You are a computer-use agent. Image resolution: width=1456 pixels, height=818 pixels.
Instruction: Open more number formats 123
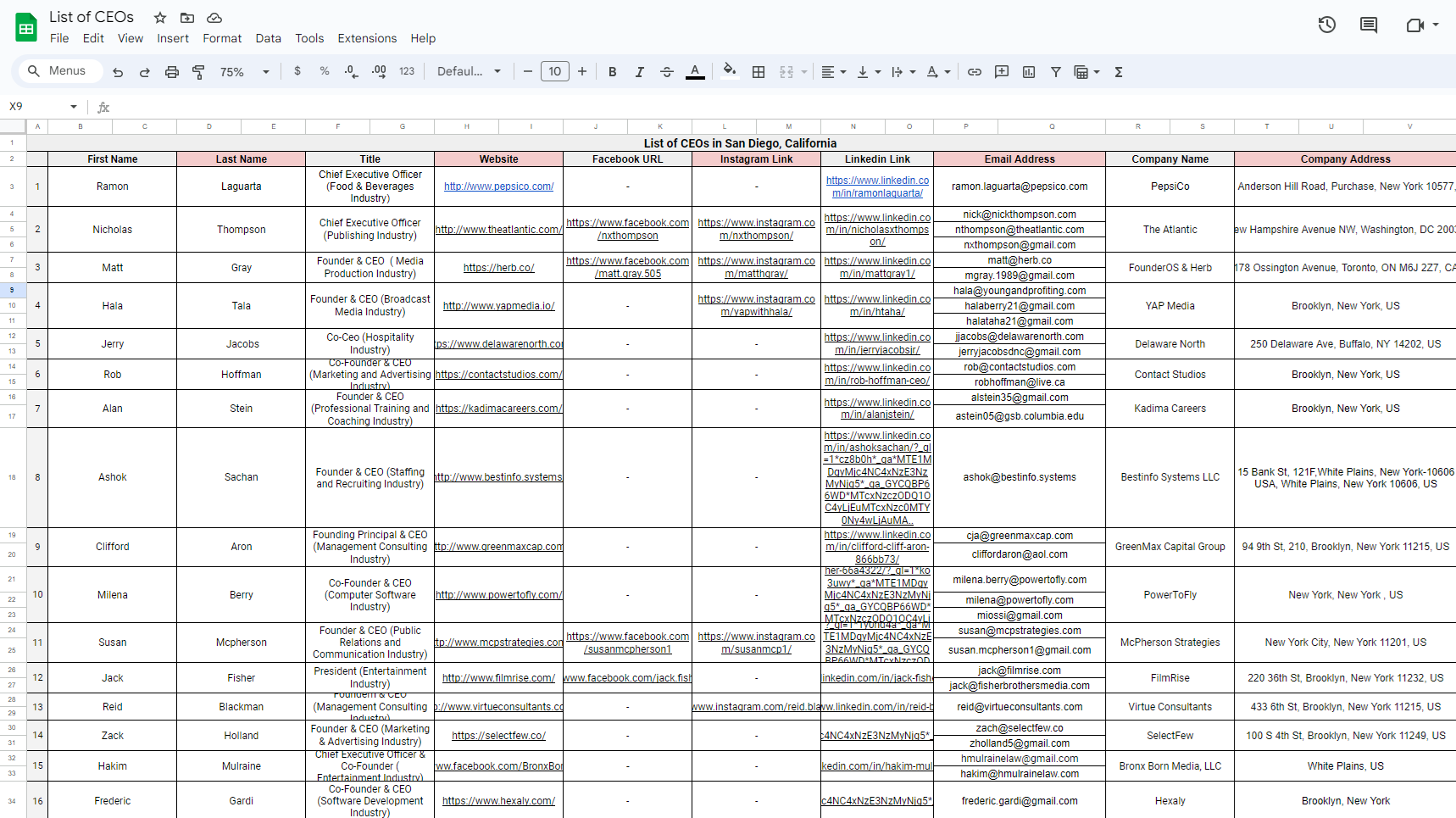coord(407,71)
